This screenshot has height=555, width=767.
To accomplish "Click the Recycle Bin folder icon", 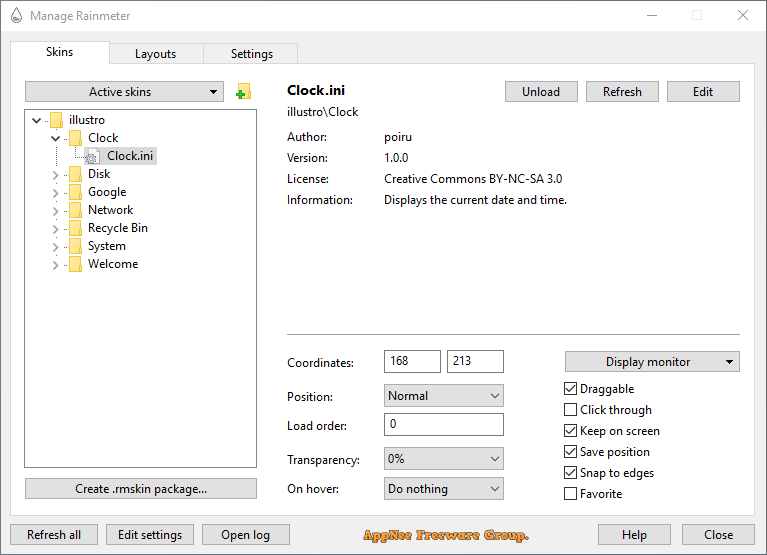I will tap(75, 228).
